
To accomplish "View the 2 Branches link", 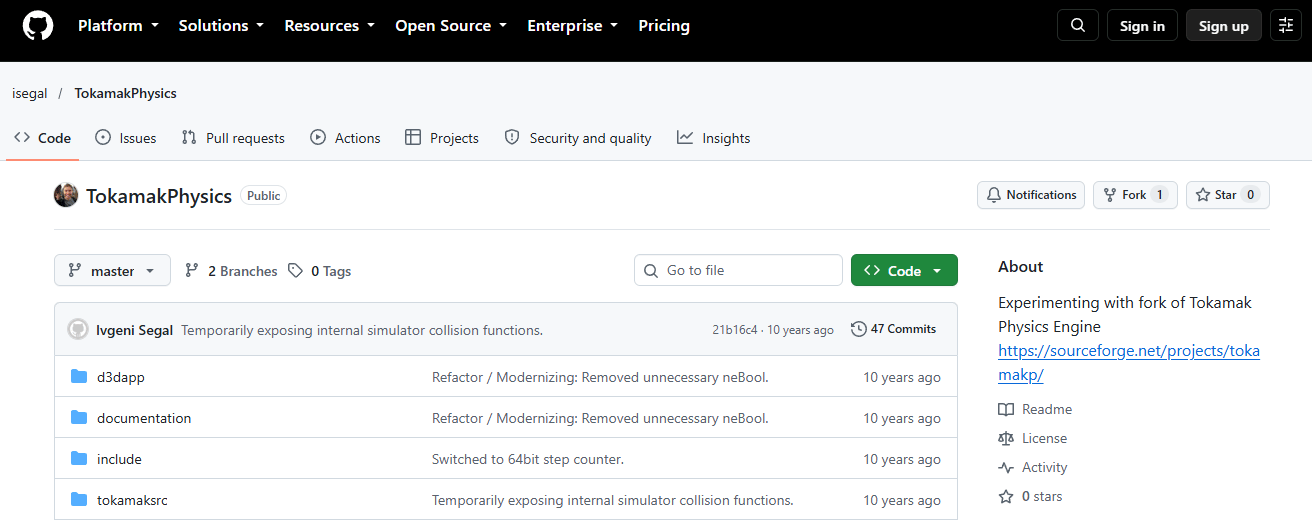I will tap(231, 271).
